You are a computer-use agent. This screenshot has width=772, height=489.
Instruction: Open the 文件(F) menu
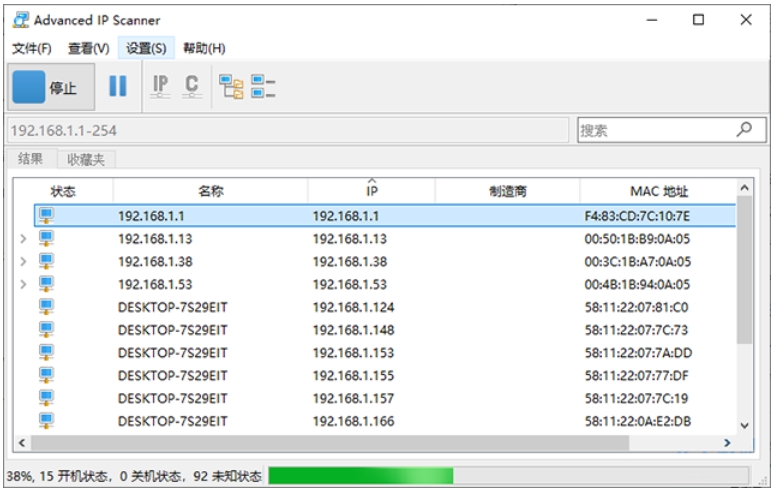point(32,48)
